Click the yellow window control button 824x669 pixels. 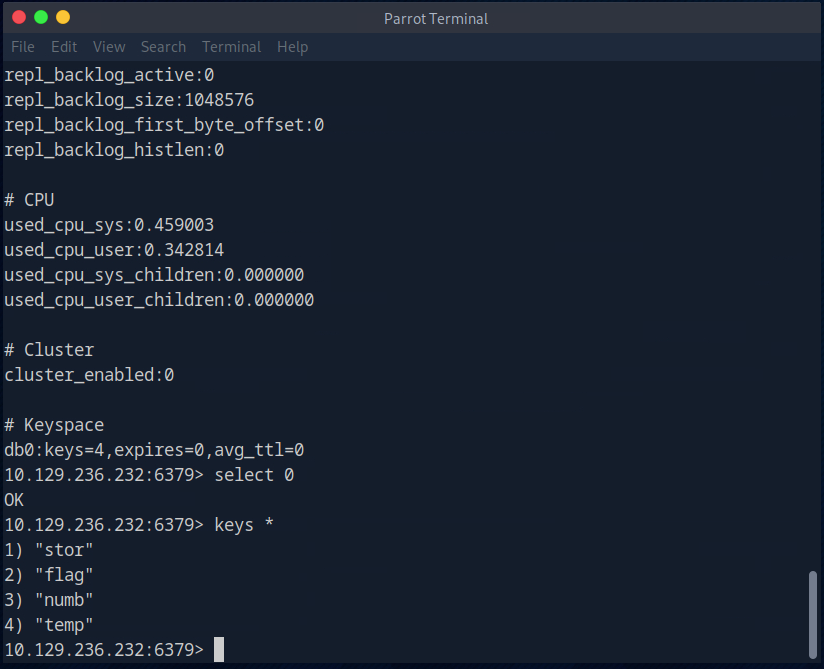click(x=63, y=18)
